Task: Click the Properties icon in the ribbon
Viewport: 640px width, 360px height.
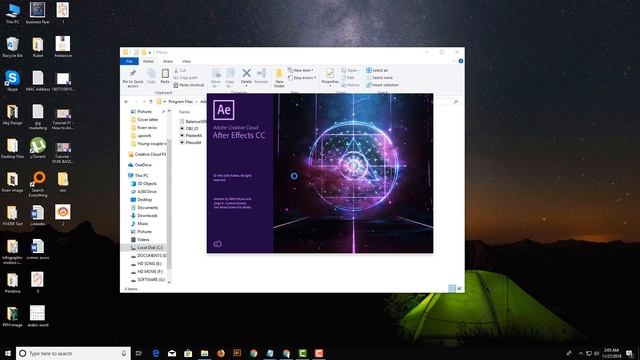Action: [330, 73]
